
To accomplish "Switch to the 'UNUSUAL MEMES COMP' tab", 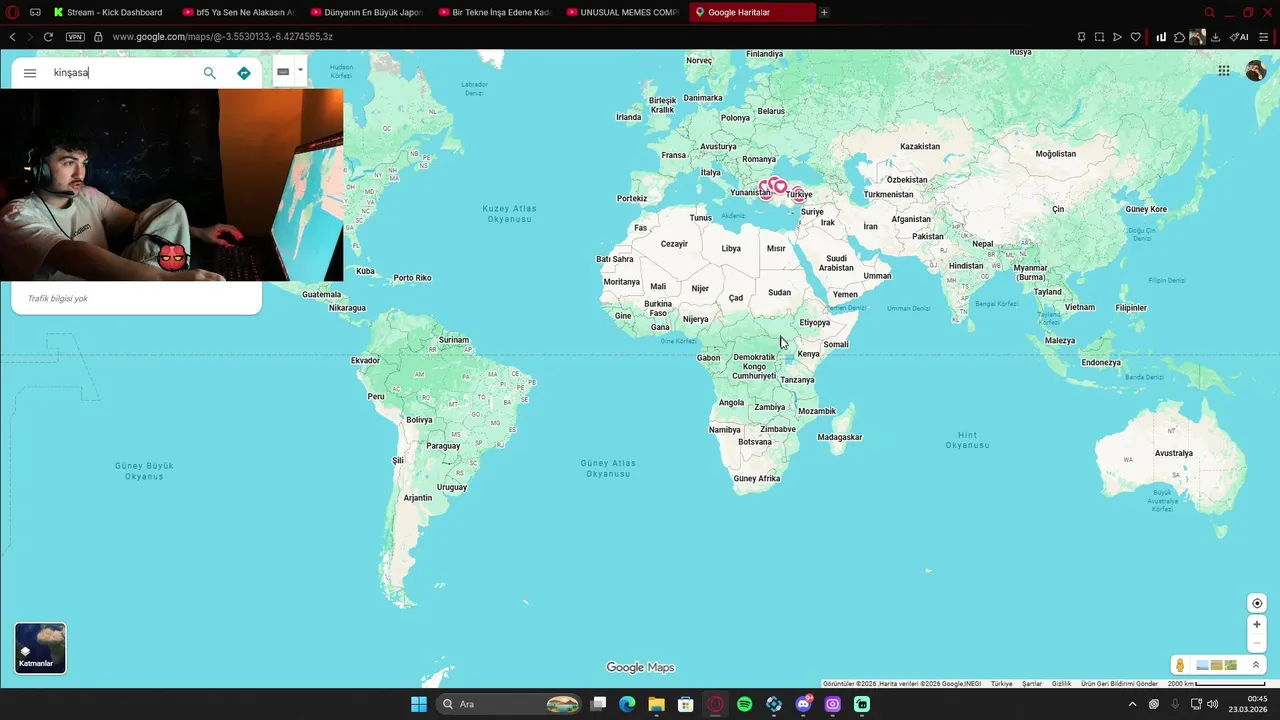I will pyautogui.click(x=622, y=12).
